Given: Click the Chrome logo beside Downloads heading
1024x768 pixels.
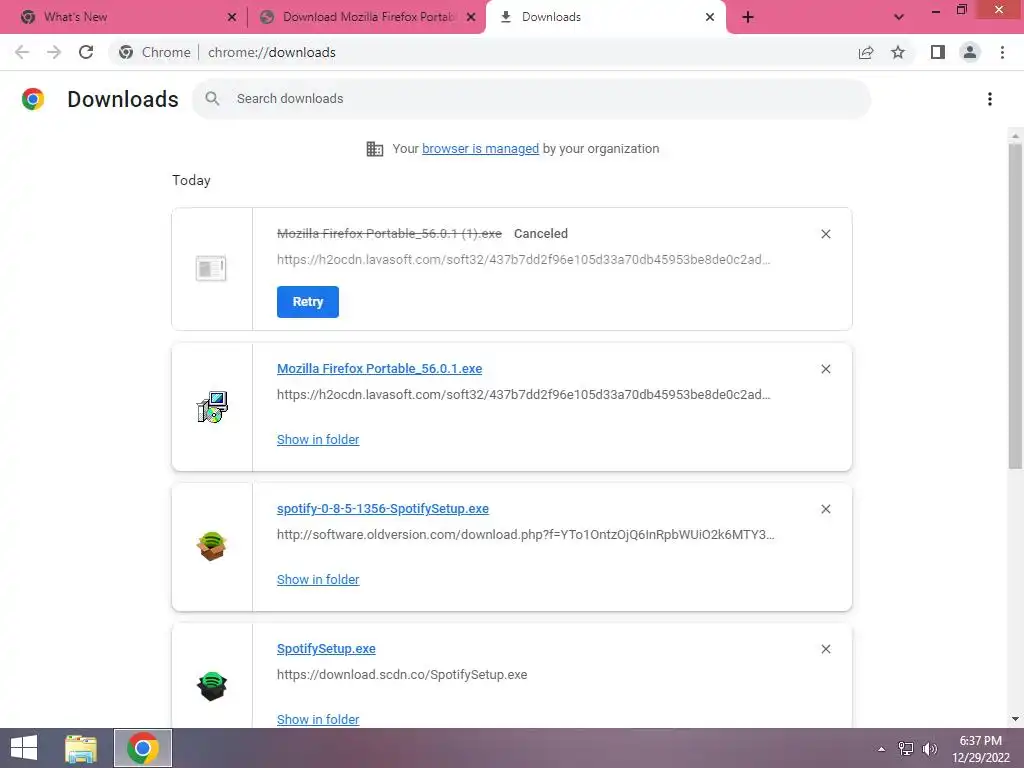Looking at the screenshot, I should 33,99.
